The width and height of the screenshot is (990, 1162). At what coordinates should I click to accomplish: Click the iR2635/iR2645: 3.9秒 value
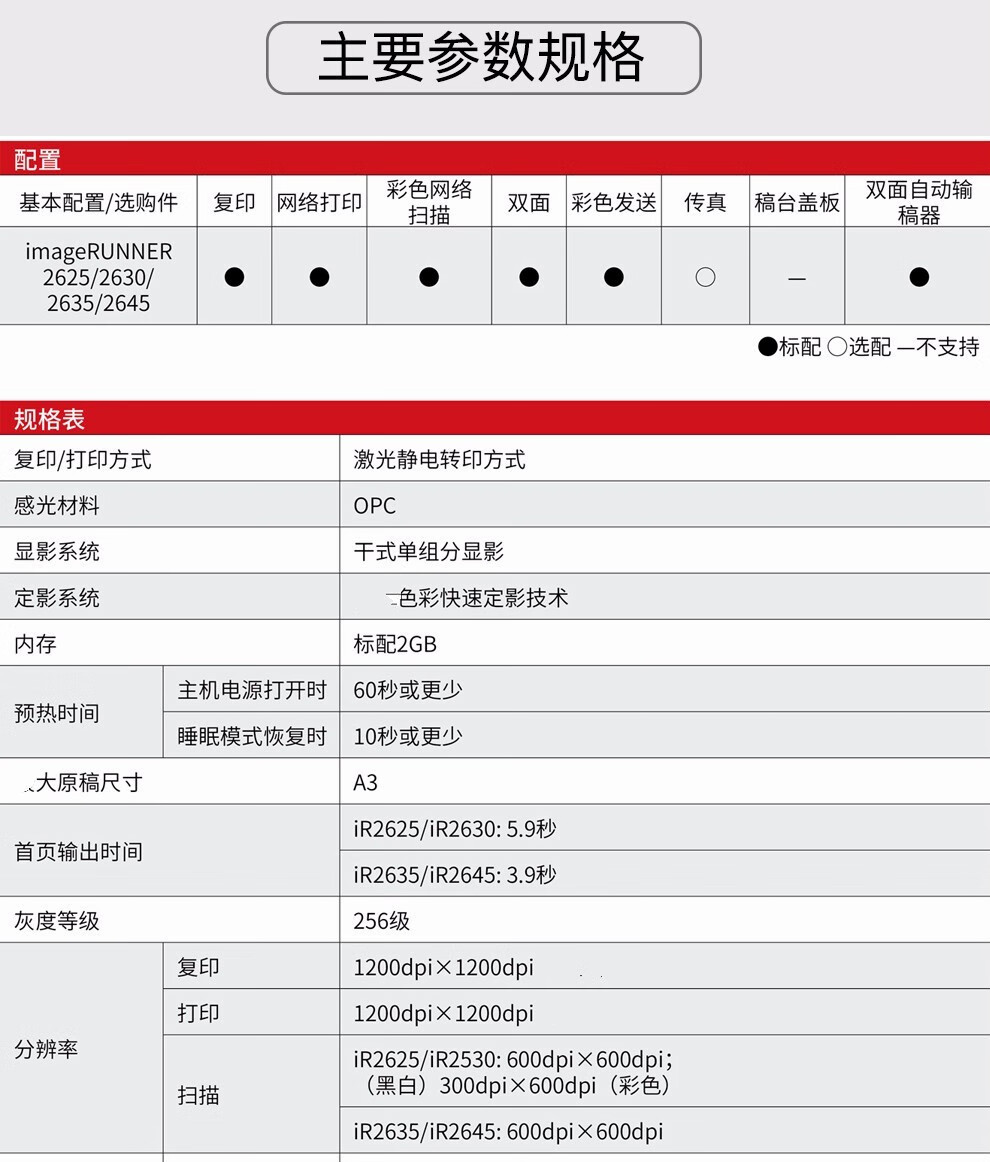point(455,874)
